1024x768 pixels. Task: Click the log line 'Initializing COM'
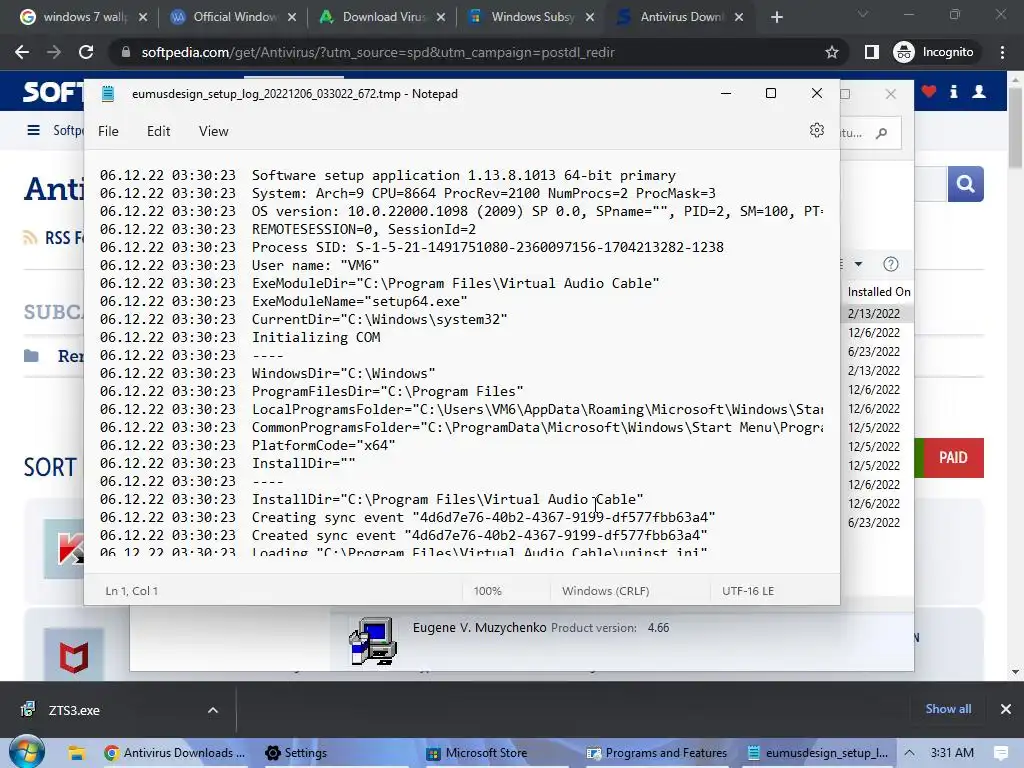click(316, 338)
